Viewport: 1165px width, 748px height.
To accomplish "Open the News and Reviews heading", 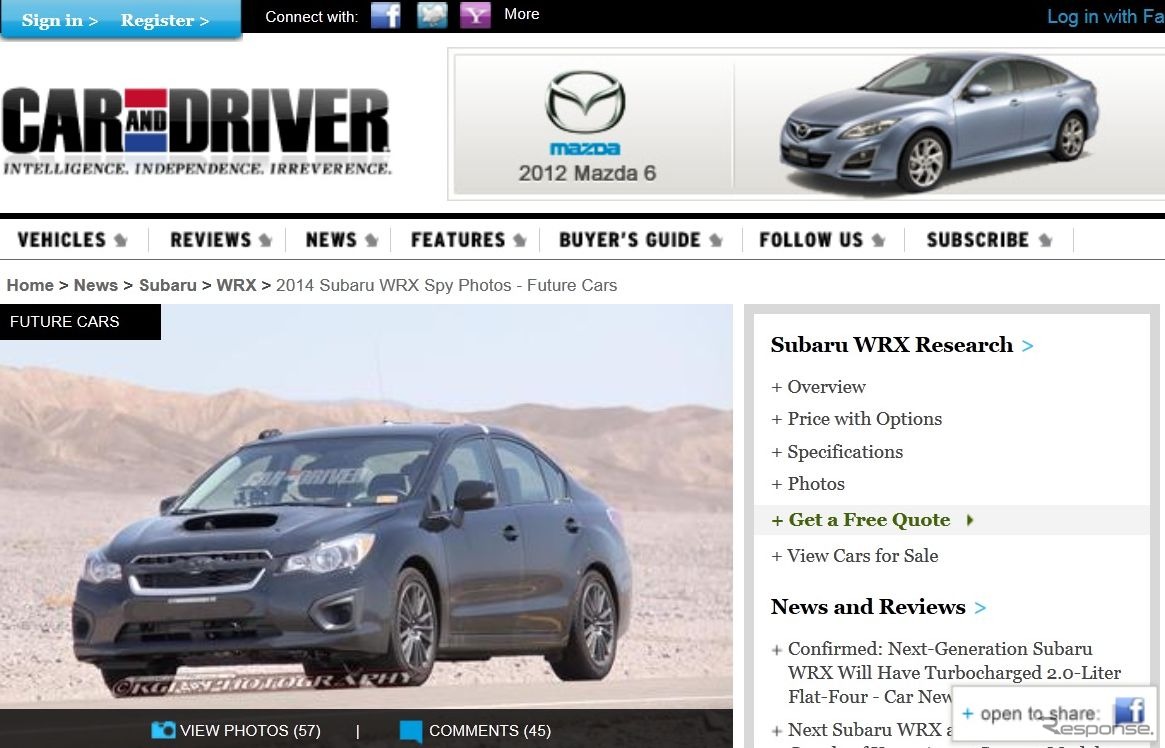I will click(868, 607).
